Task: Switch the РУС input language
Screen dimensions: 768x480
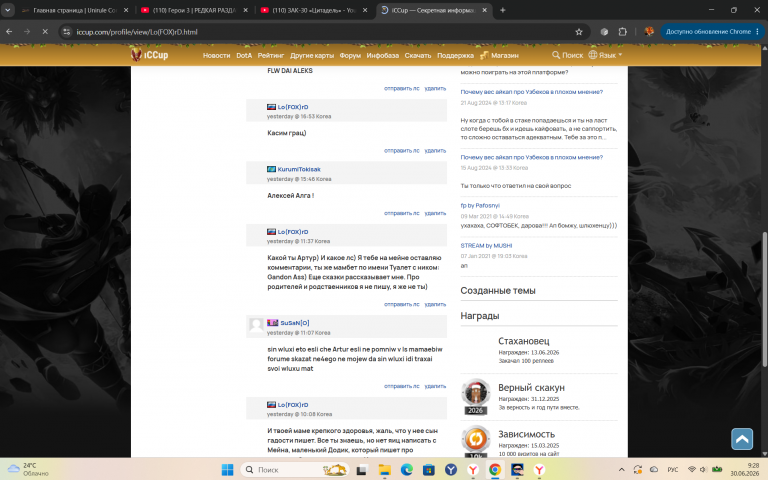Action: point(672,470)
